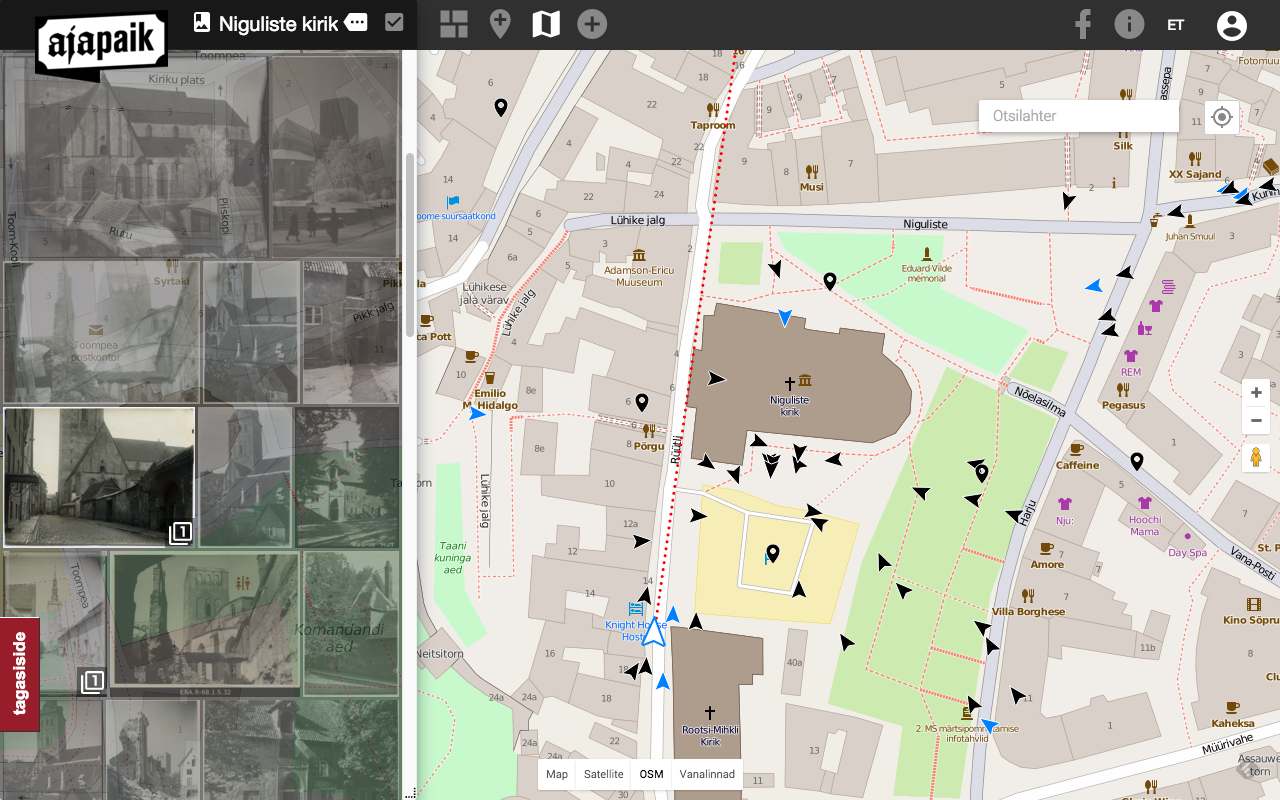Click the Kino Sõprus cinema icon
The height and width of the screenshot is (800, 1280).
(1254, 604)
